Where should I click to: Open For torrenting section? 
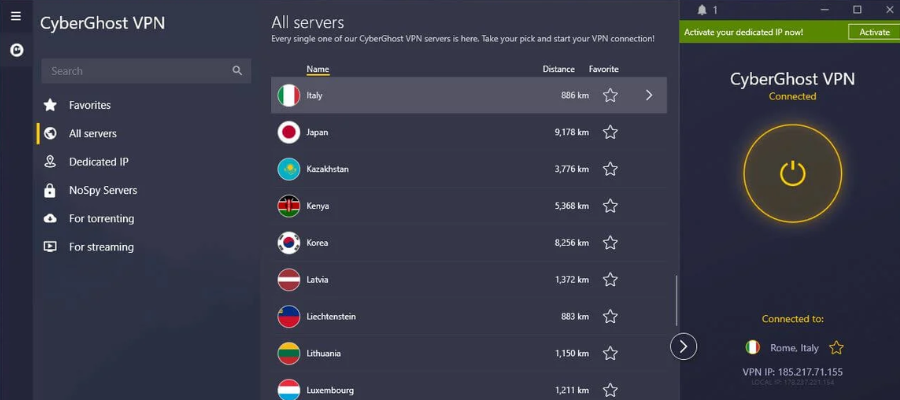click(101, 219)
